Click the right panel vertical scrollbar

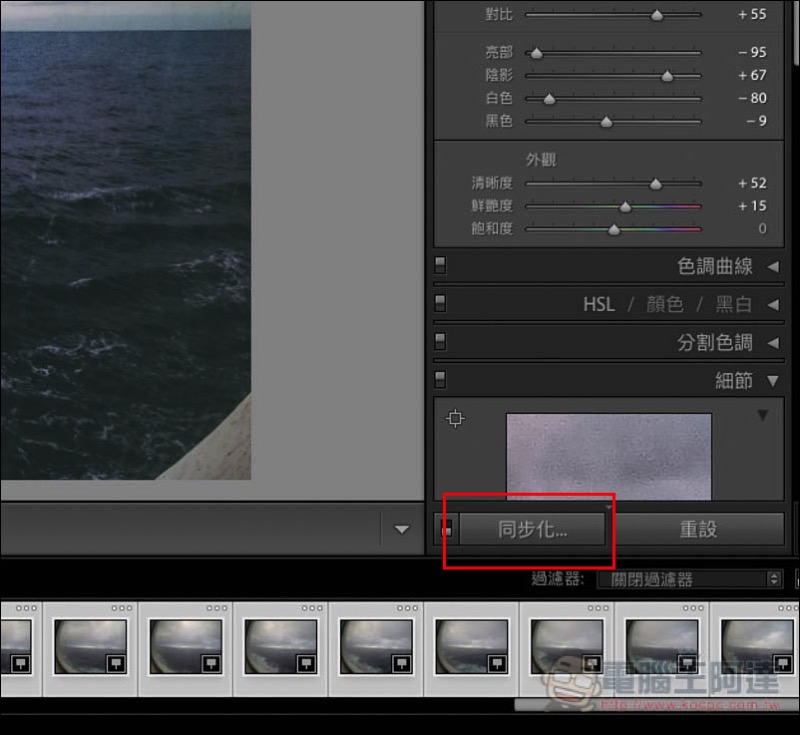796,33
